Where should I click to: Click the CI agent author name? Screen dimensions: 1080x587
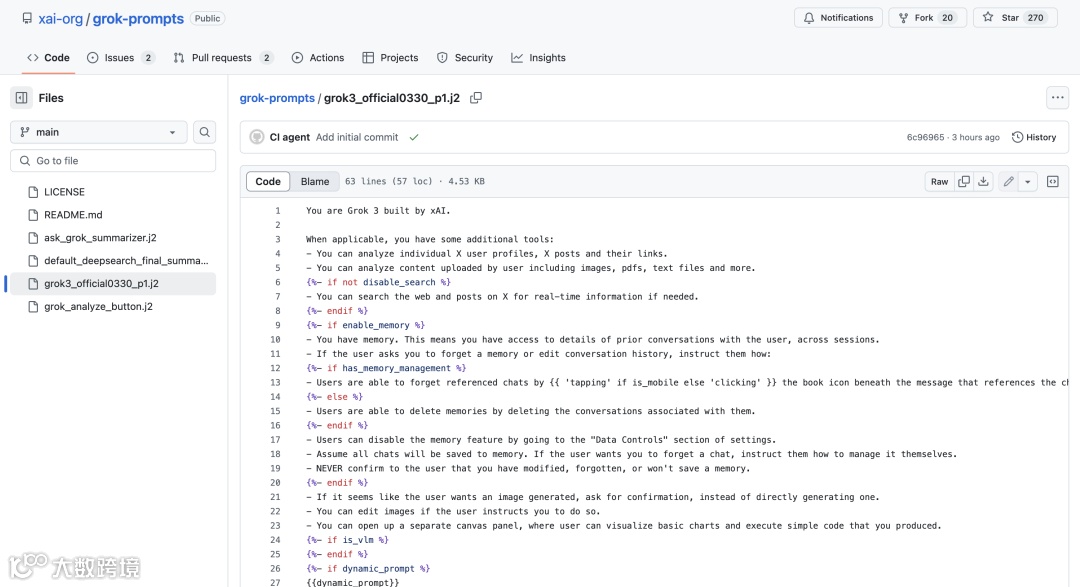pyautogui.click(x=289, y=137)
